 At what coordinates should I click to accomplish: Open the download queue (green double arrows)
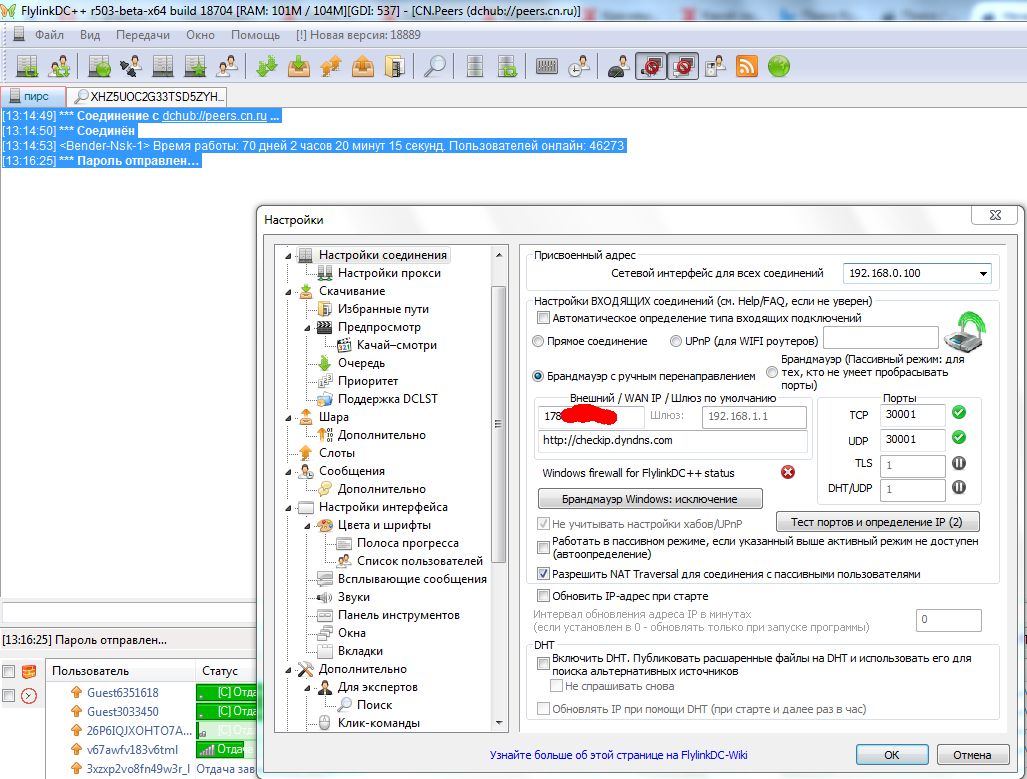pyautogui.click(x=267, y=66)
